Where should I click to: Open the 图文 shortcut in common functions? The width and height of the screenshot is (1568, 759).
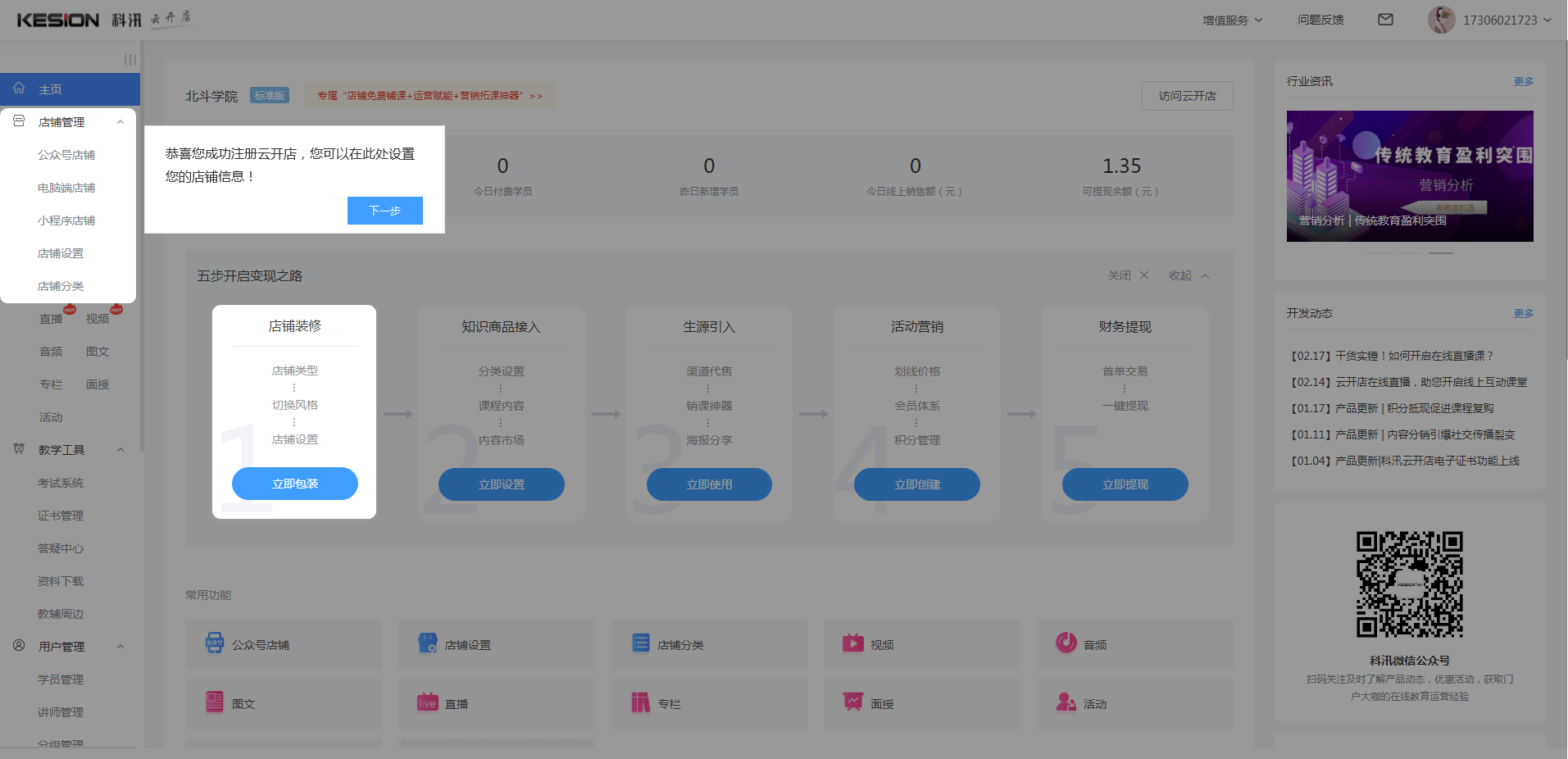tap(243, 704)
